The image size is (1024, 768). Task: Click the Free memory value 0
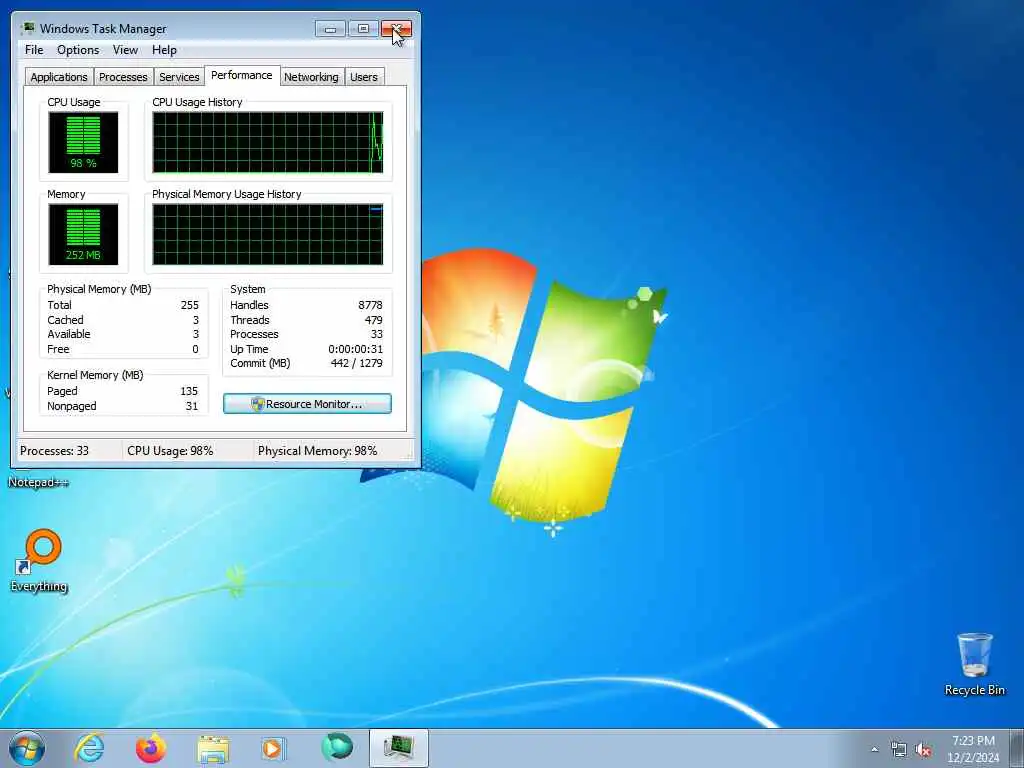pyautogui.click(x=195, y=349)
